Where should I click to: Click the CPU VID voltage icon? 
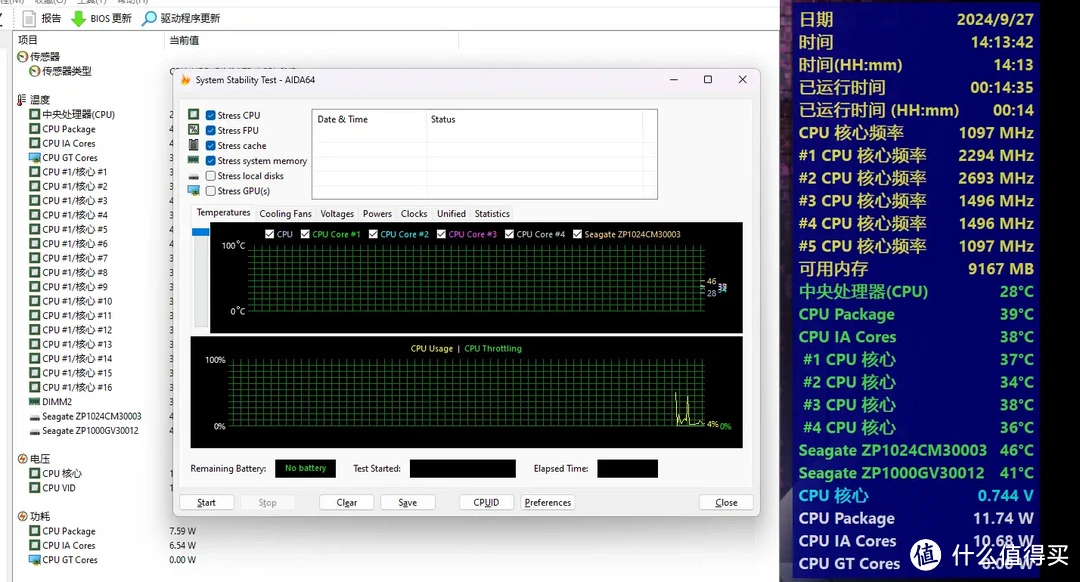(34, 488)
